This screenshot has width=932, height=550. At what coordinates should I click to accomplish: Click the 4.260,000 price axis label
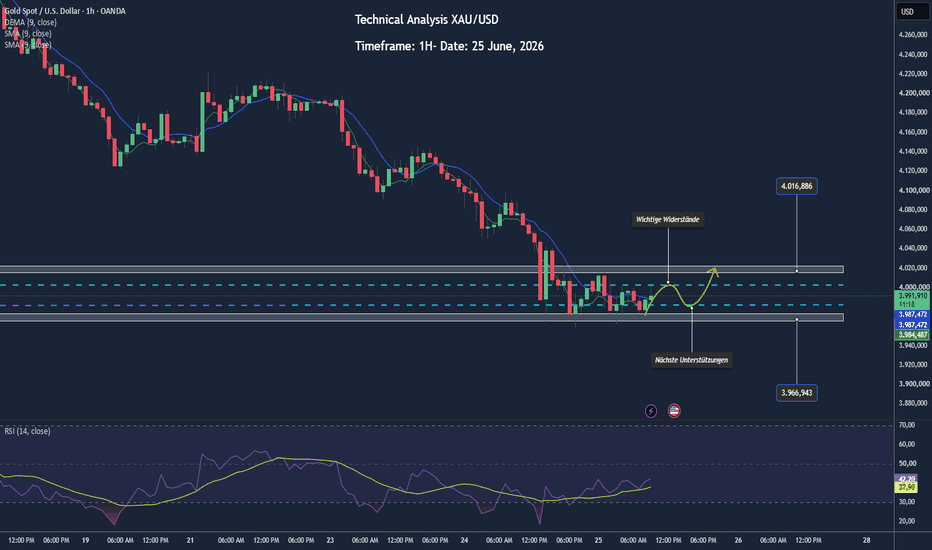913,35
